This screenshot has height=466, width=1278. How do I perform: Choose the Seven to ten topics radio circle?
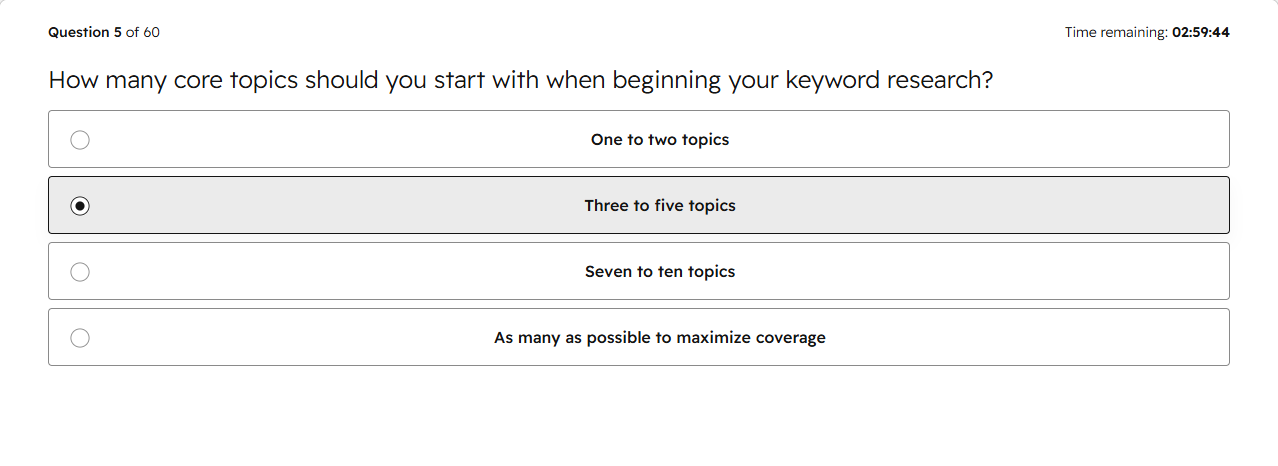80,272
